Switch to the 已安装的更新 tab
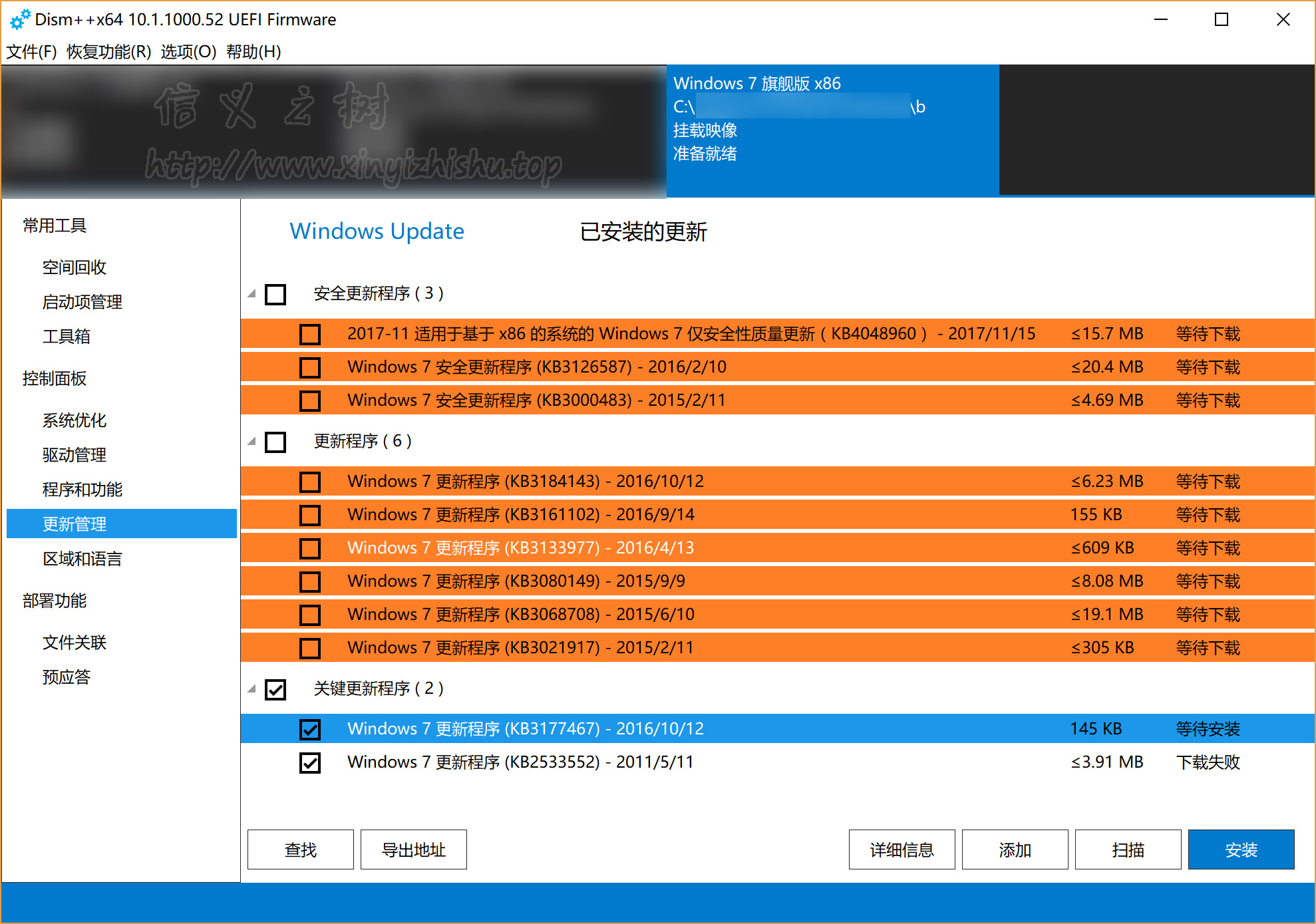 [x=643, y=231]
